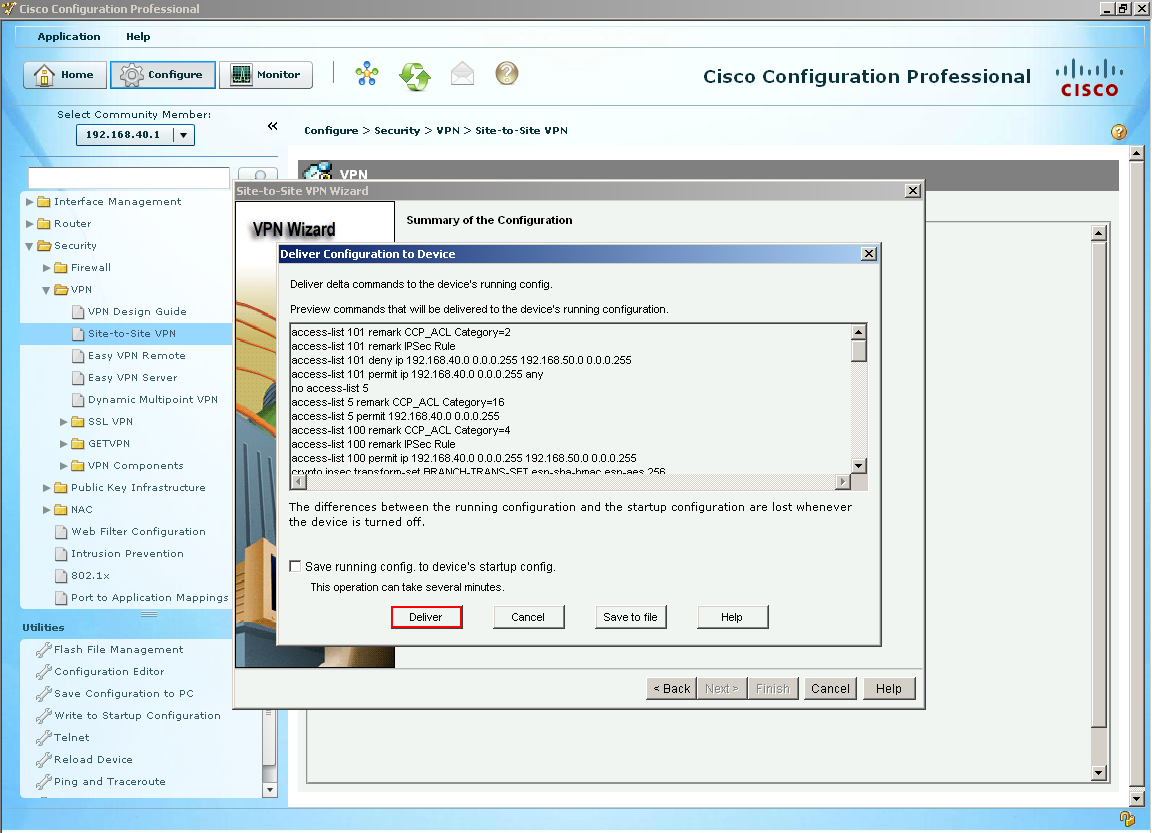The image size is (1152, 833).
Task: Open Intrusion Prevention
Action: [x=127, y=554]
